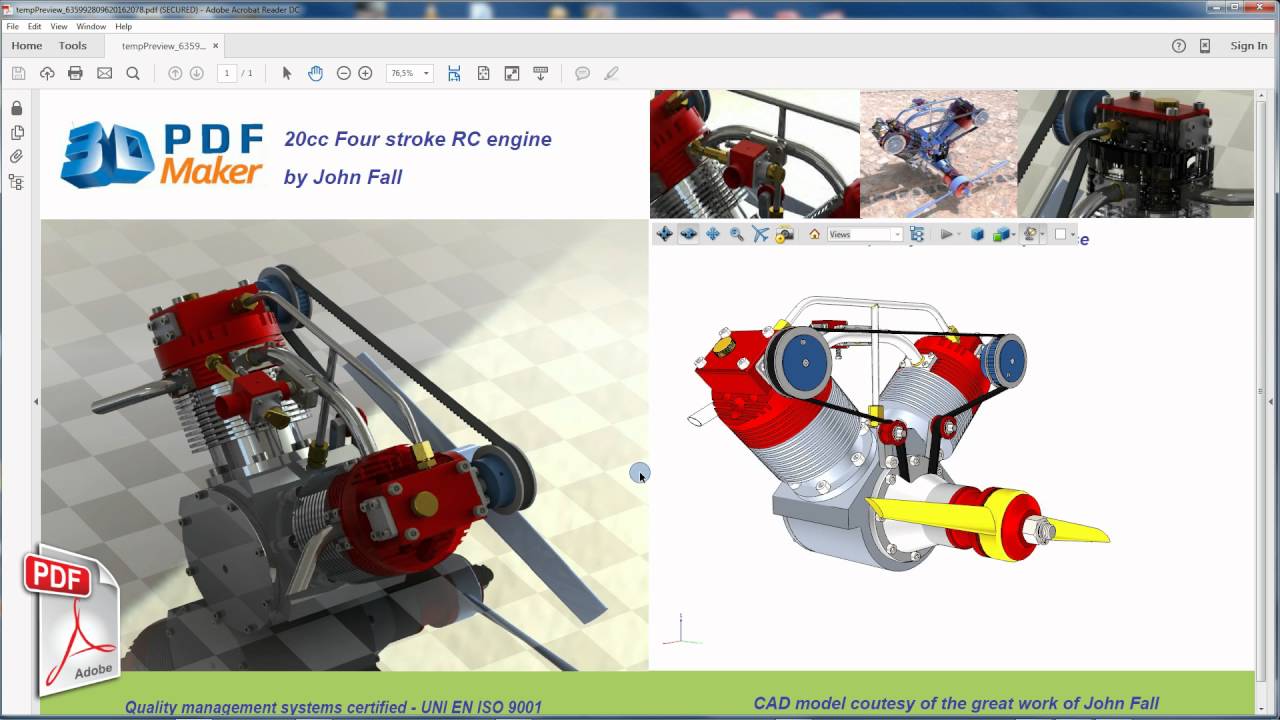1280x720 pixels.
Task: Choose the Selection arrow tool
Action: 287,73
